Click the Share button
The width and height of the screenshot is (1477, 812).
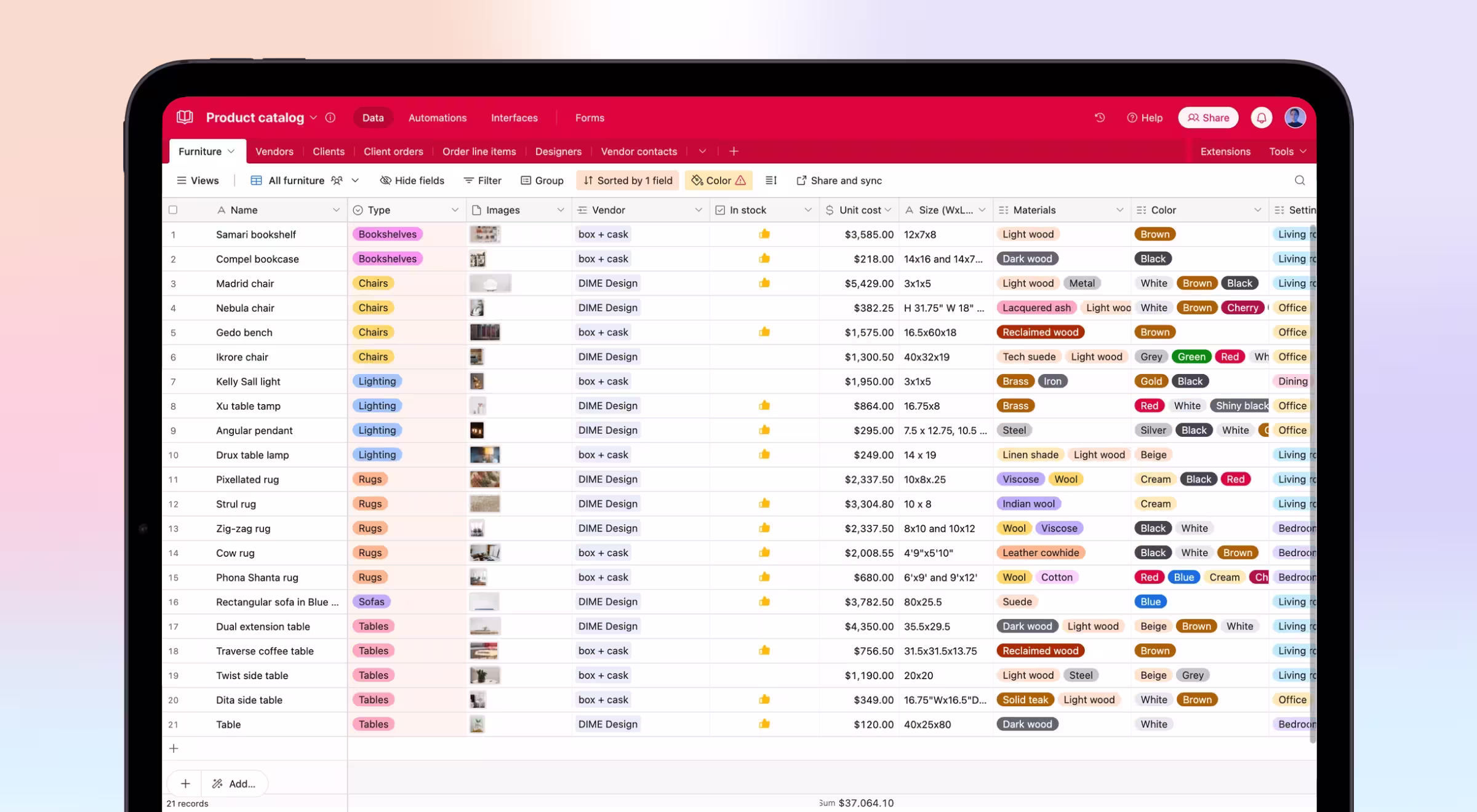[x=1208, y=117]
